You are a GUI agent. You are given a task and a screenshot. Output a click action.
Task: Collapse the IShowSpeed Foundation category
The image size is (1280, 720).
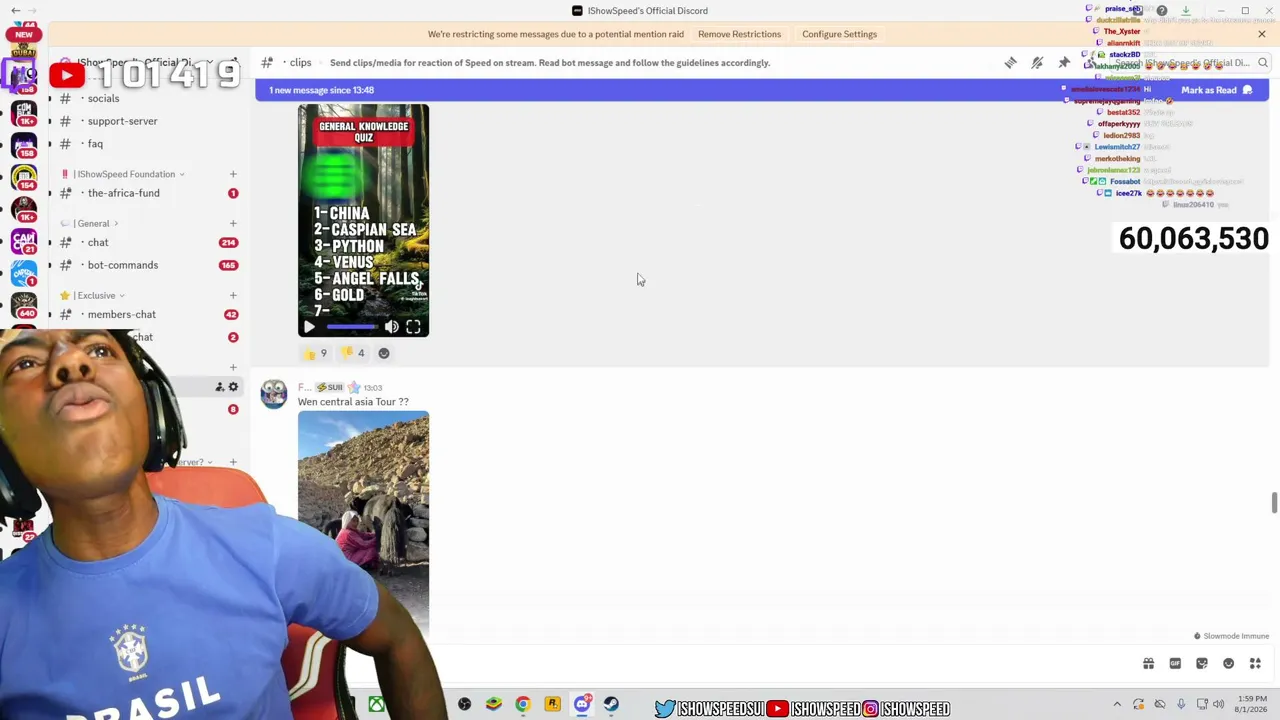click(125, 174)
